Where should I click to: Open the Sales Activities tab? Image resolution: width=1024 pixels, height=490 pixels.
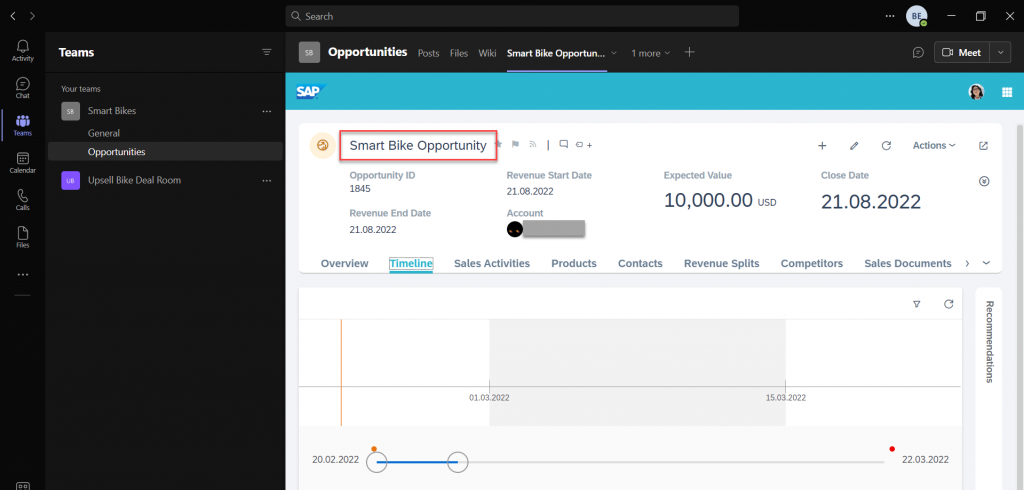coord(492,263)
